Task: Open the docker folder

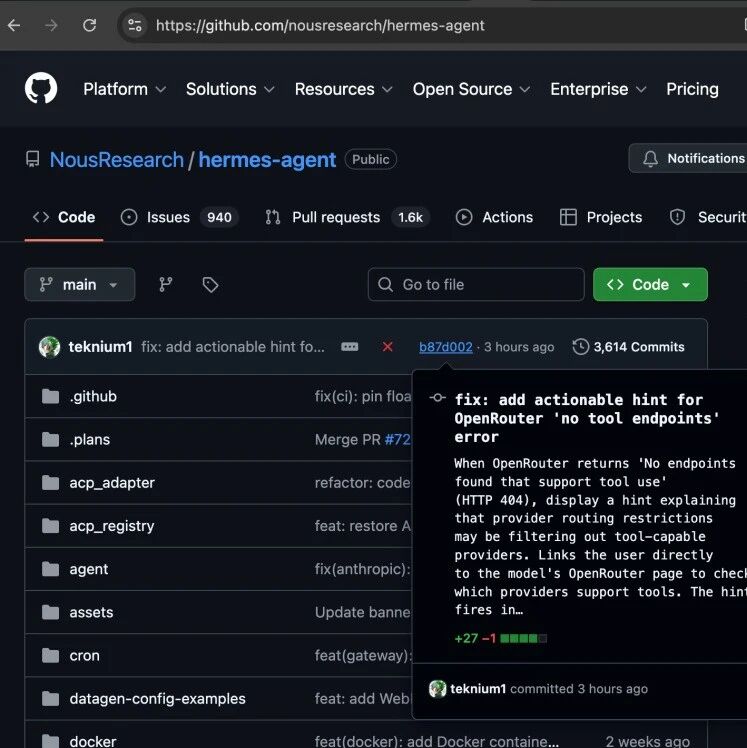Action: coord(93,741)
